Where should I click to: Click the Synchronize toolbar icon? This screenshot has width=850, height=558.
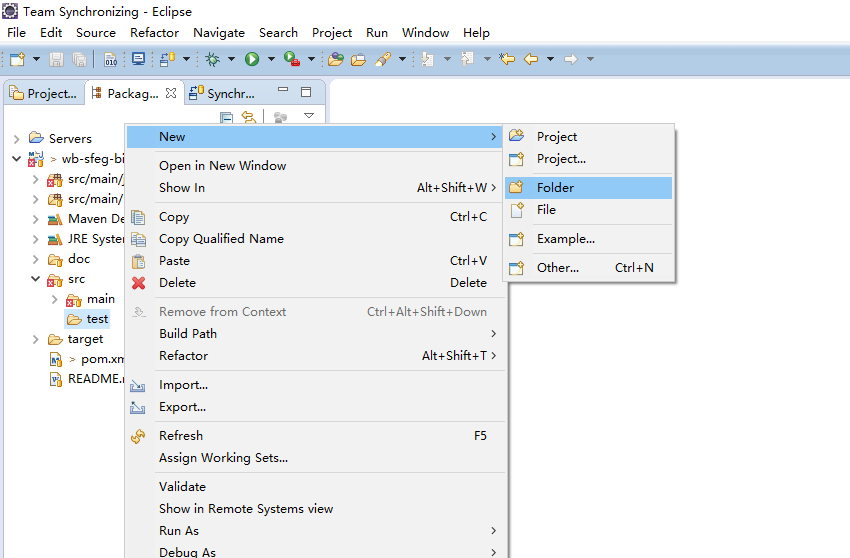(x=167, y=59)
